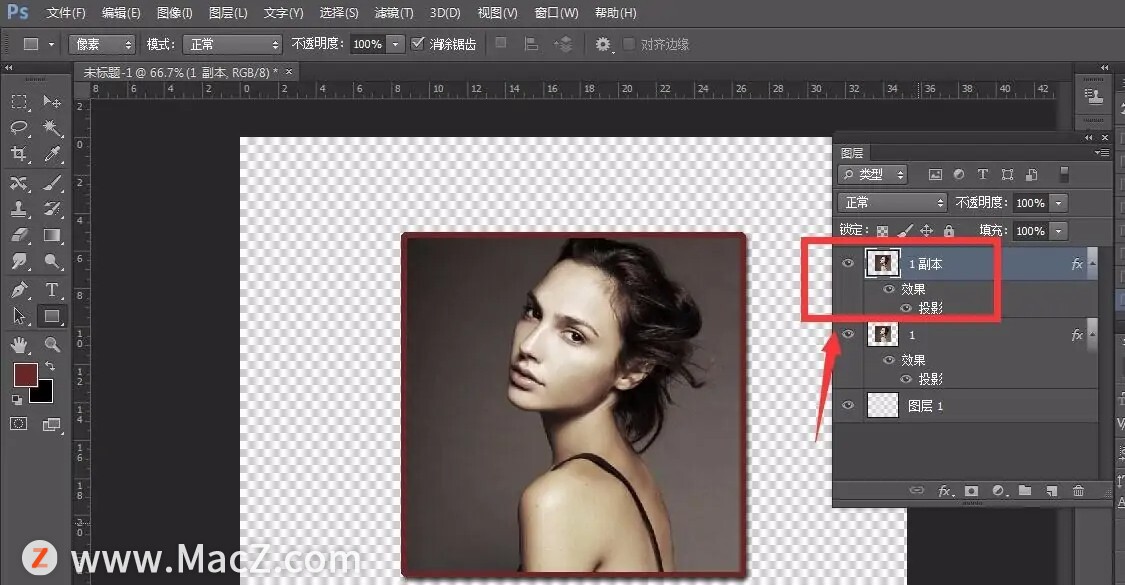This screenshot has width=1125, height=585.
Task: Toggle visibility of 图层 1
Action: (849, 405)
